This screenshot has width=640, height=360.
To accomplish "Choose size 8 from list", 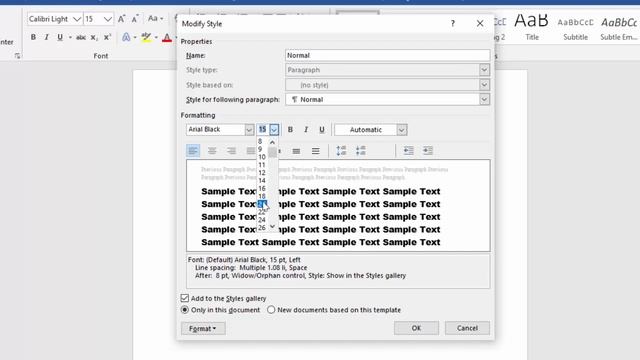I will [x=260, y=142].
